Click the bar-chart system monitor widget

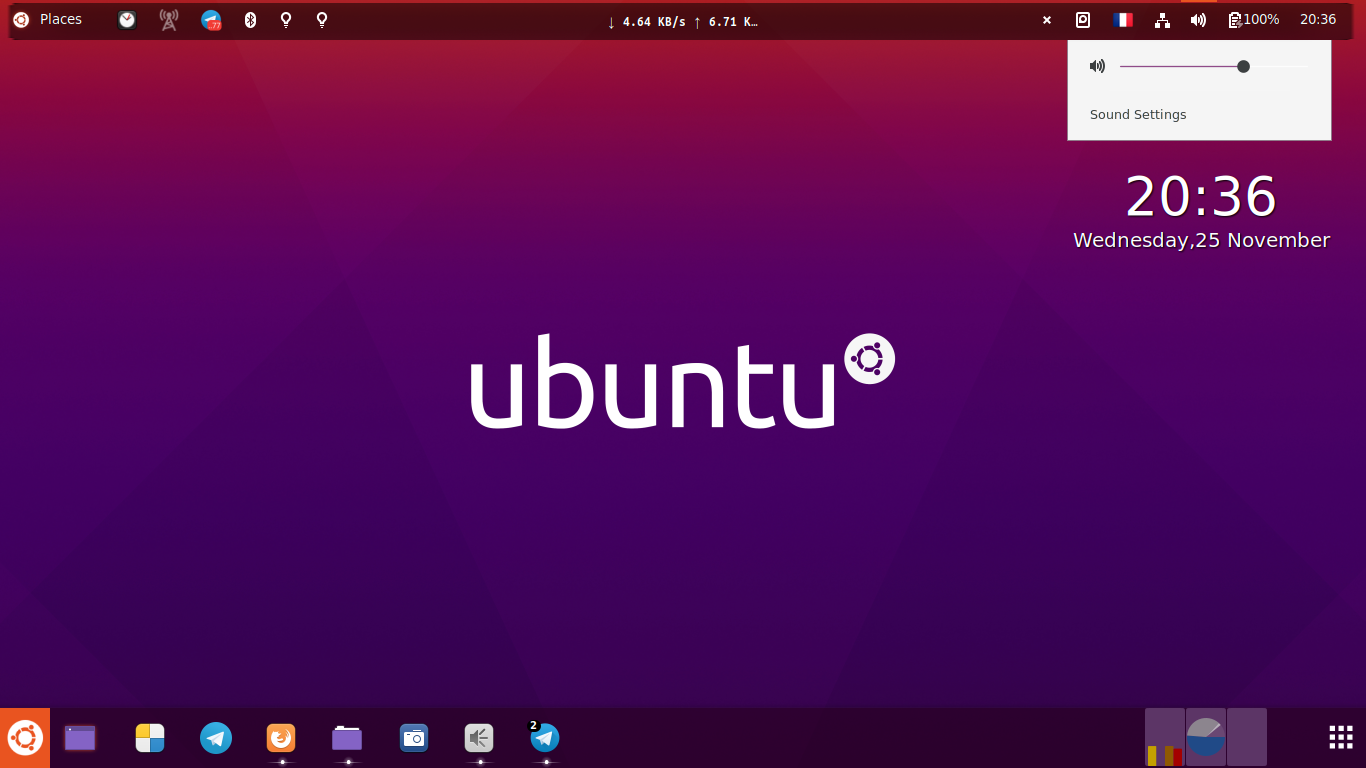click(1165, 737)
